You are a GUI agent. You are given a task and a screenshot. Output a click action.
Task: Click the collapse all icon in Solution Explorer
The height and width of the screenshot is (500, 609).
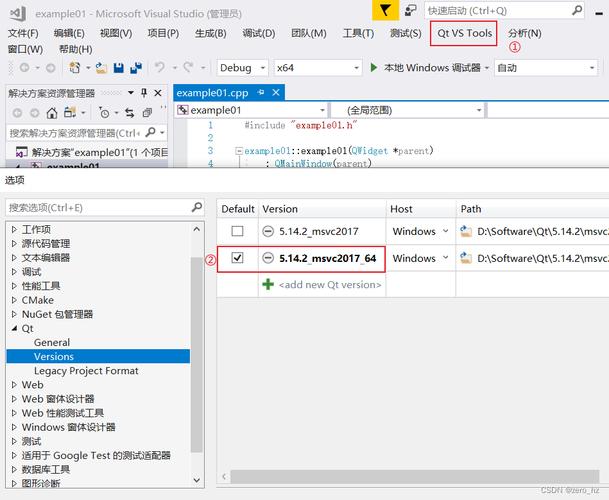tap(147, 113)
